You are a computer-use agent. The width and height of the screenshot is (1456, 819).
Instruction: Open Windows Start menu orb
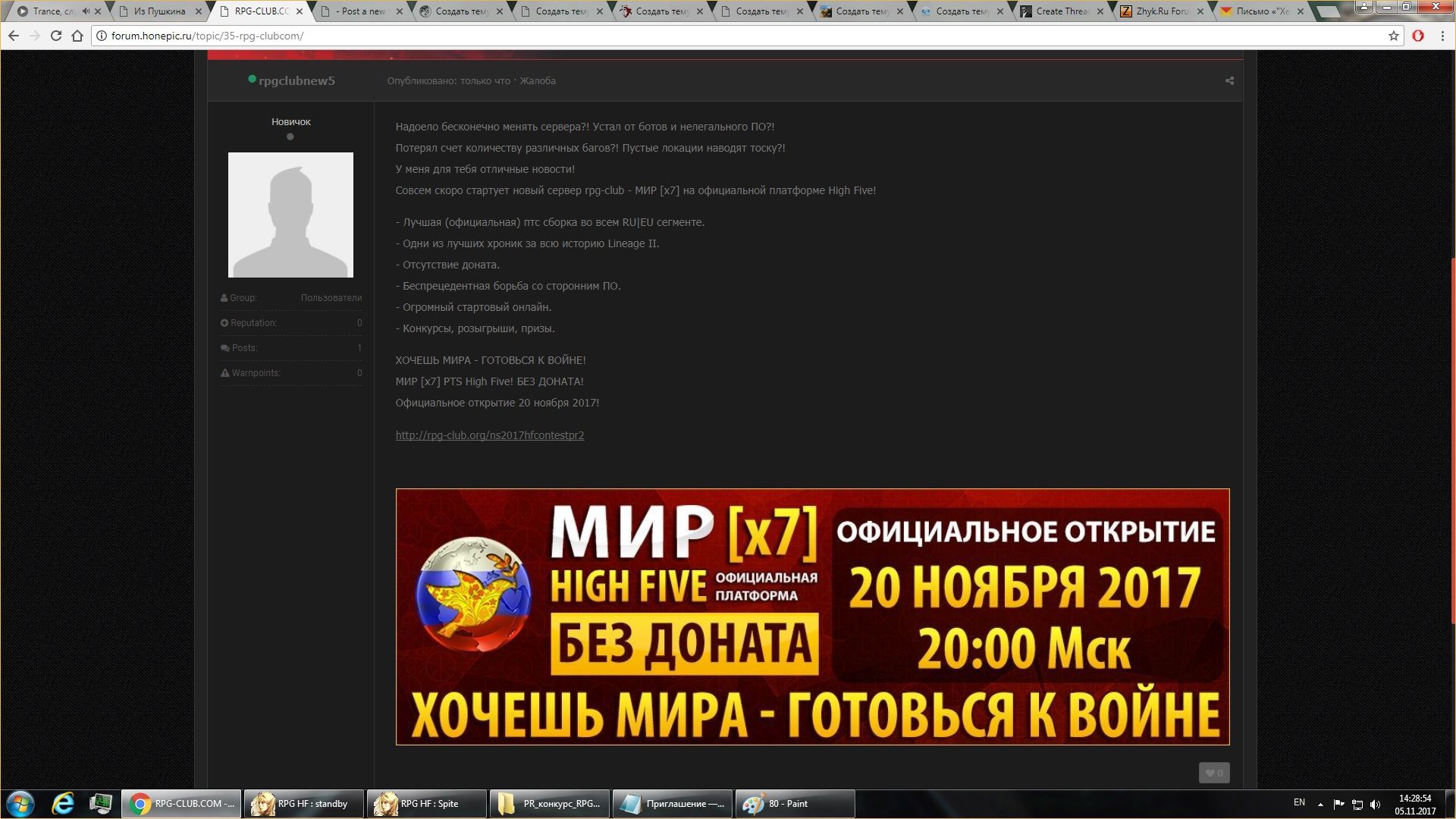tap(20, 804)
